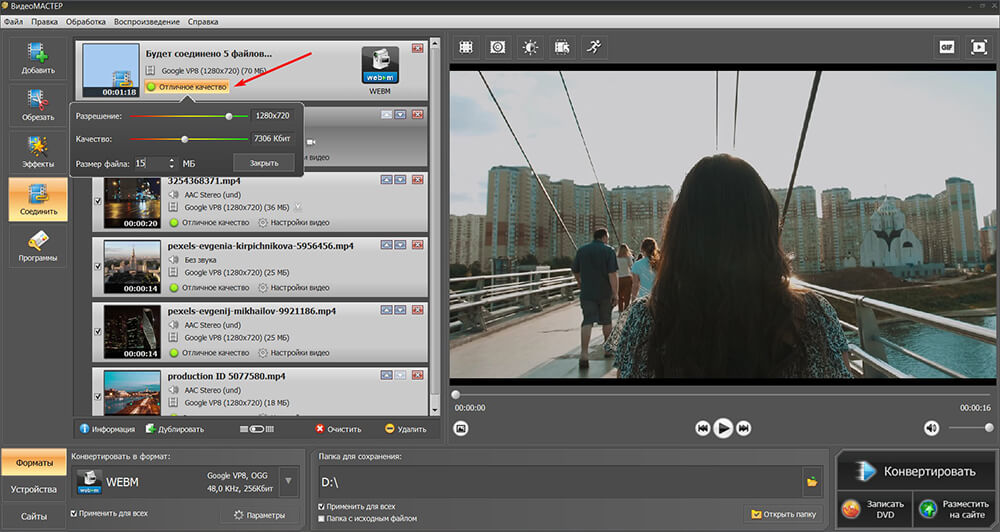1000x532 pixels.
Task: Click the Разрешение resolution slider
Action: [x=189, y=116]
